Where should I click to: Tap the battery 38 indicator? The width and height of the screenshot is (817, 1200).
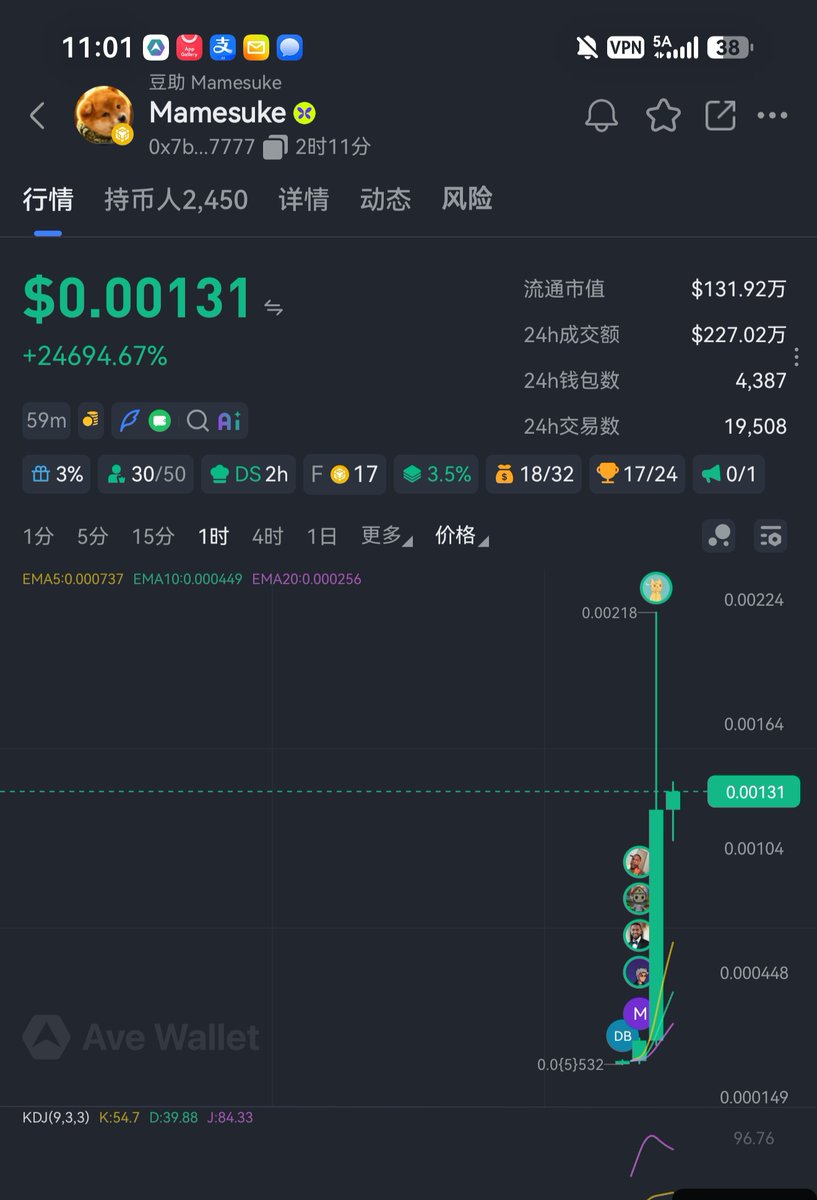(x=730, y=47)
